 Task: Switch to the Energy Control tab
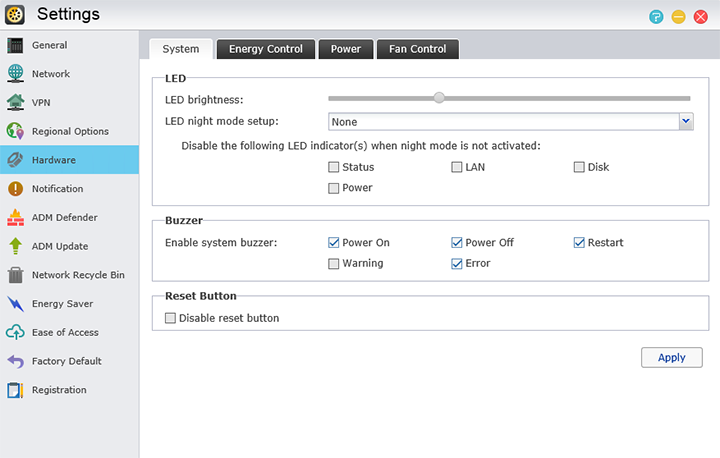(x=265, y=49)
